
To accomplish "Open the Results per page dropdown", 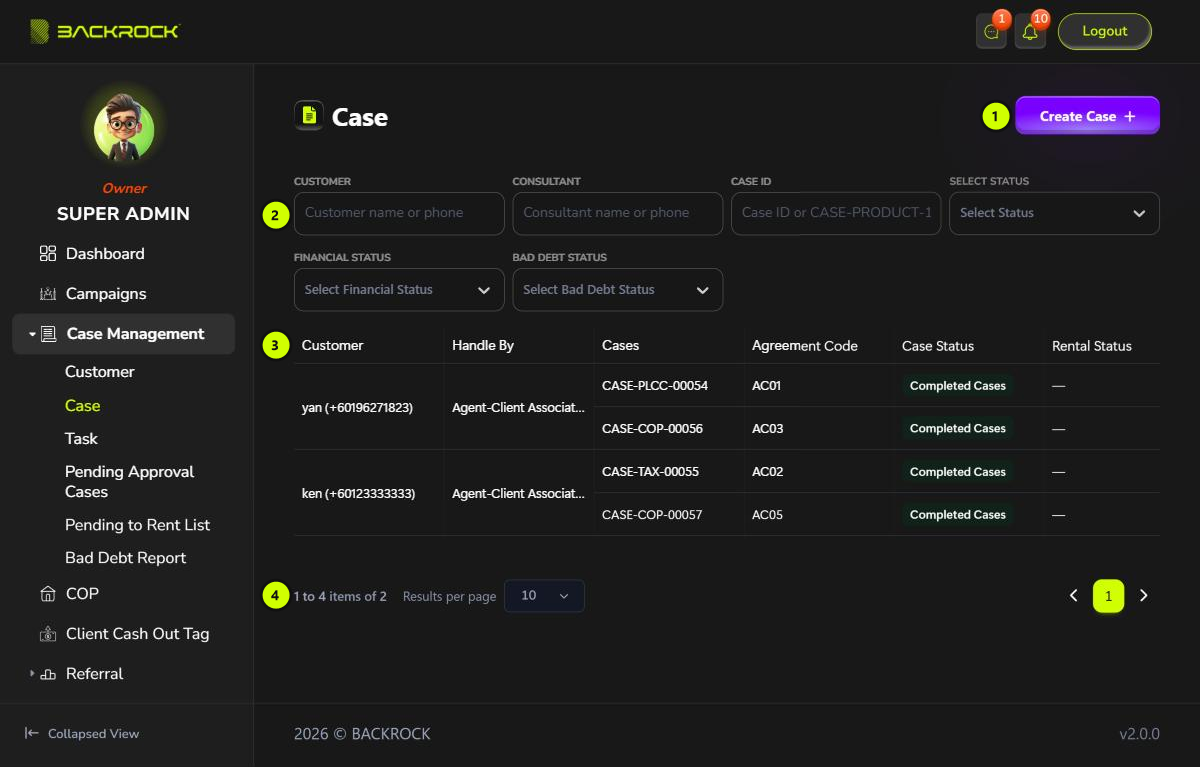I will point(545,596).
